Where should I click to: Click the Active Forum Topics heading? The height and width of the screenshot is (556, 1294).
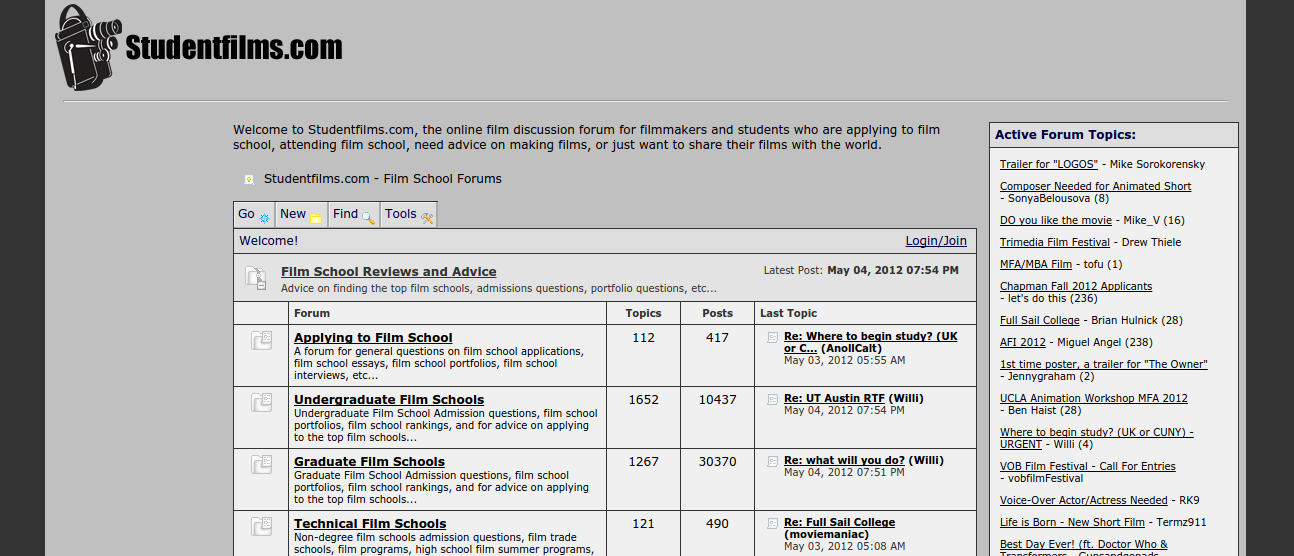1065,135
